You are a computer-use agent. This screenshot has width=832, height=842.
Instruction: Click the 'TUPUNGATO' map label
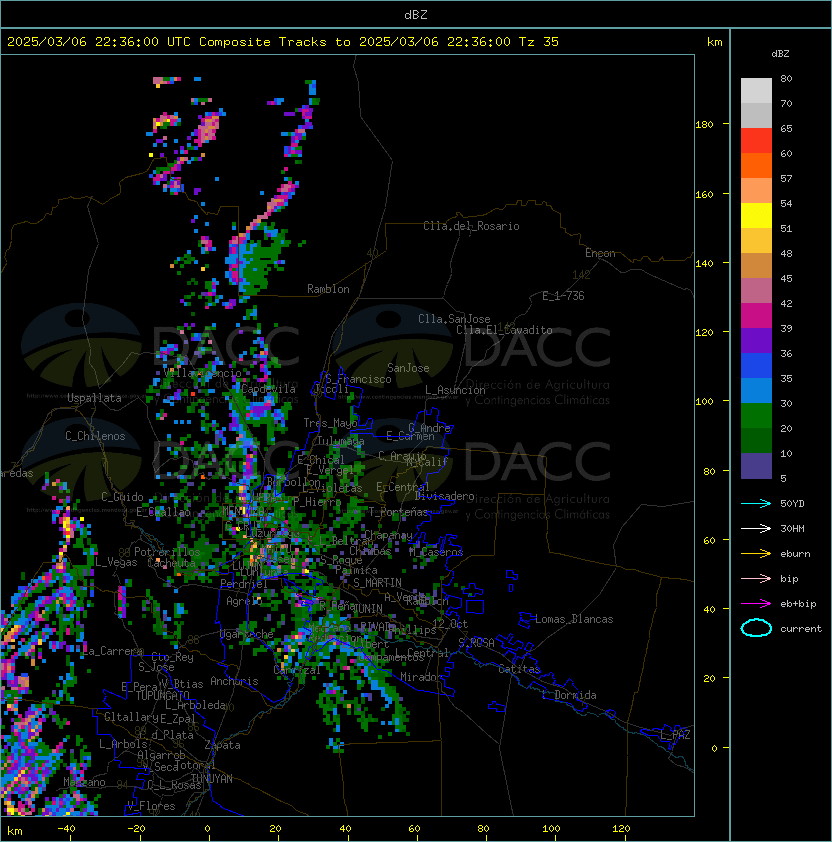coord(162,695)
